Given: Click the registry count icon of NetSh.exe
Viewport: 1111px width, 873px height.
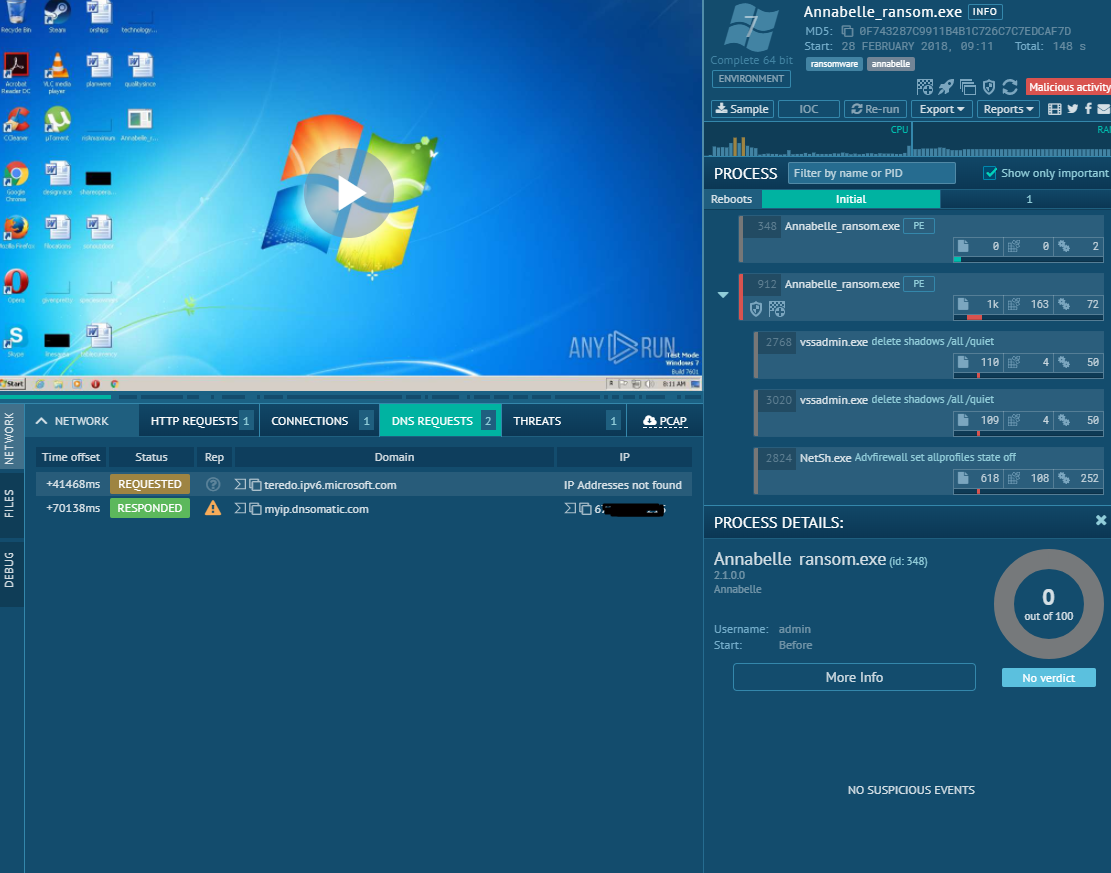Looking at the screenshot, I should tap(1014, 478).
